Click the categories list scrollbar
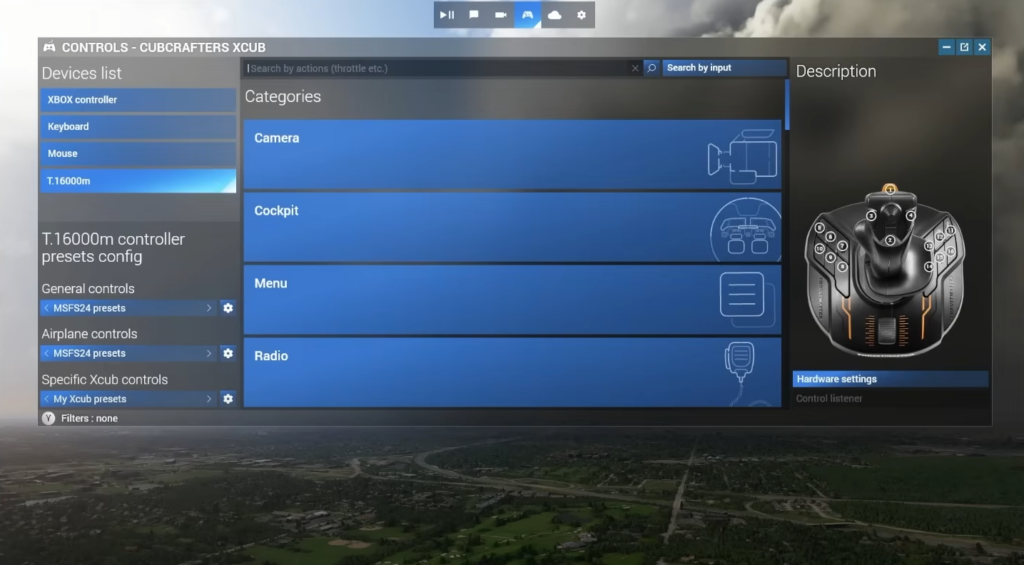The height and width of the screenshot is (565, 1024). coord(787,105)
